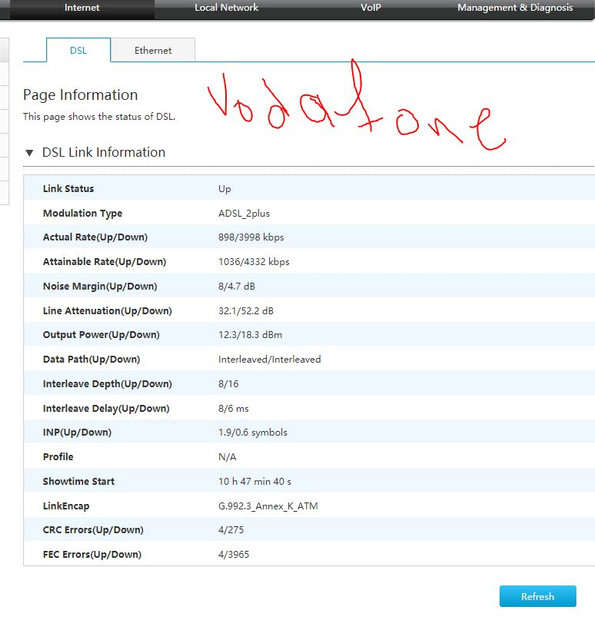The width and height of the screenshot is (595, 640).
Task: Switch to the Ethernet tab
Action: 153,50
